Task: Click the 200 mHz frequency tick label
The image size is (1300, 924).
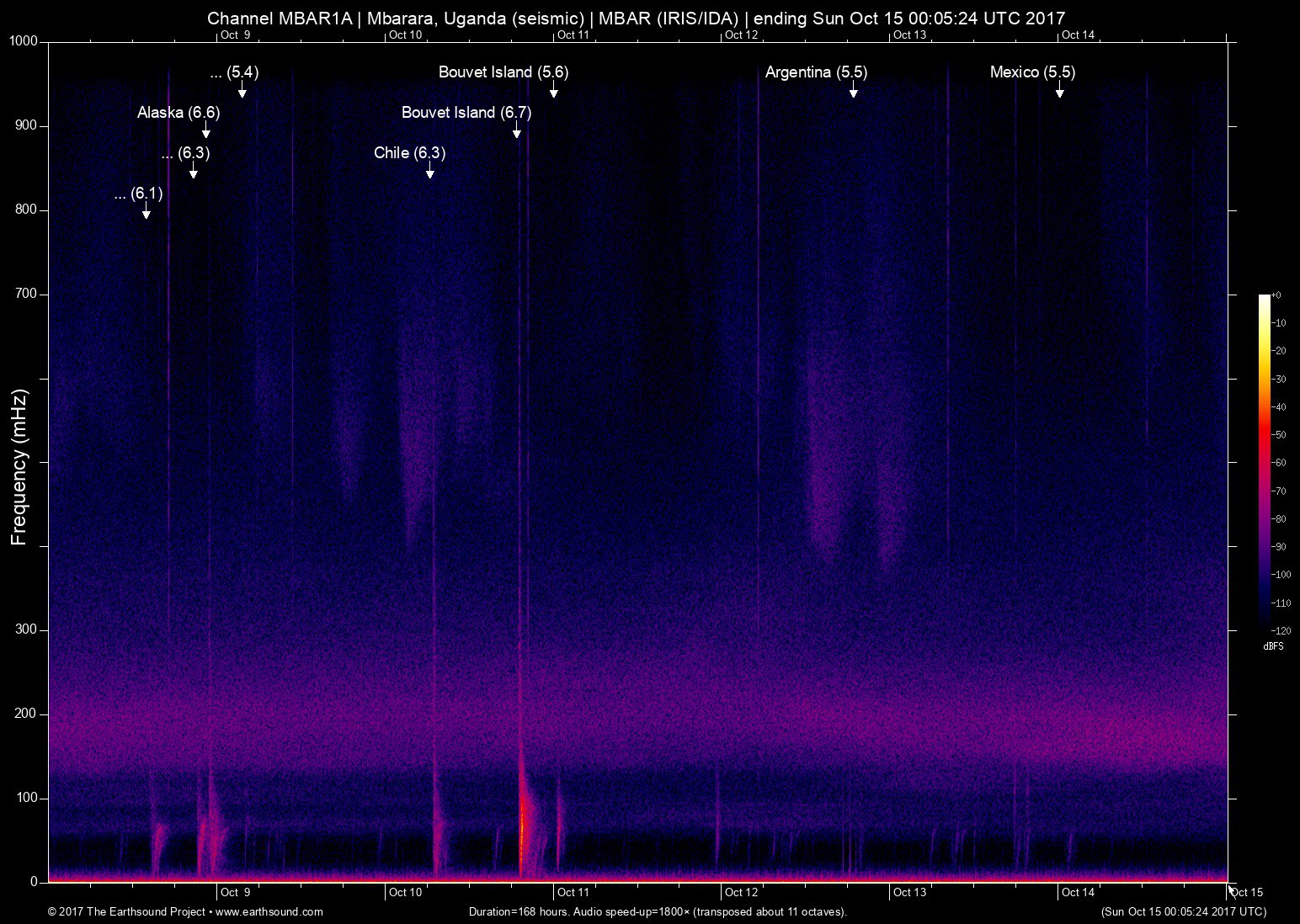Action: coord(26,714)
